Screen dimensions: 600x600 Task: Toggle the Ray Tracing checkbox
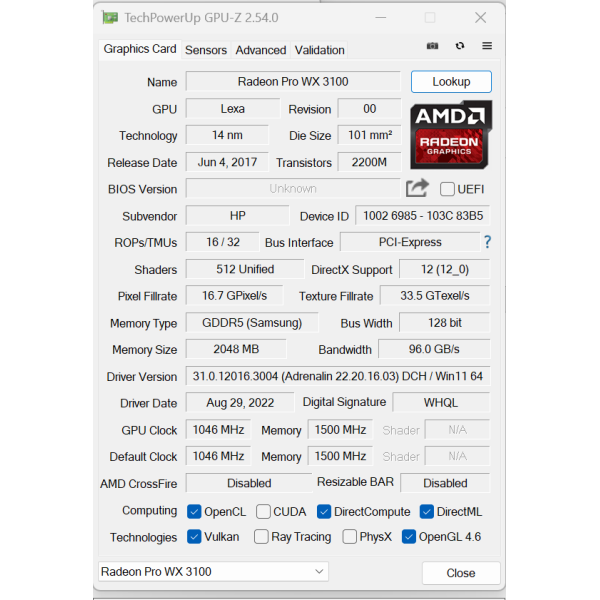261,536
